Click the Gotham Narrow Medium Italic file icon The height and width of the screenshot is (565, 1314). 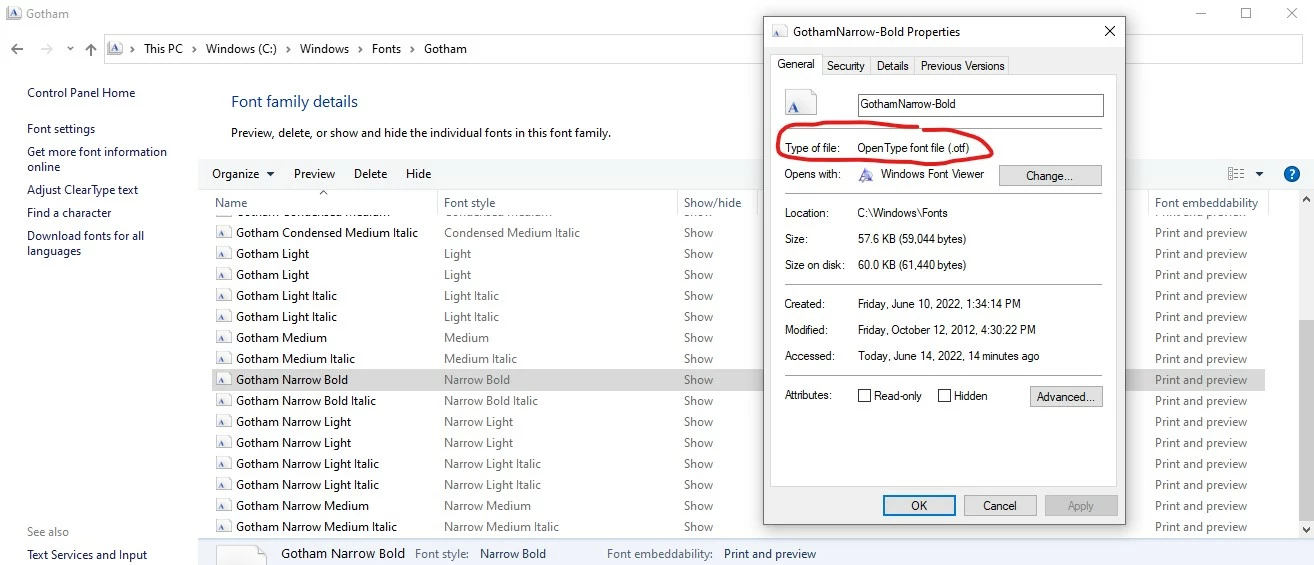pyautogui.click(x=224, y=527)
